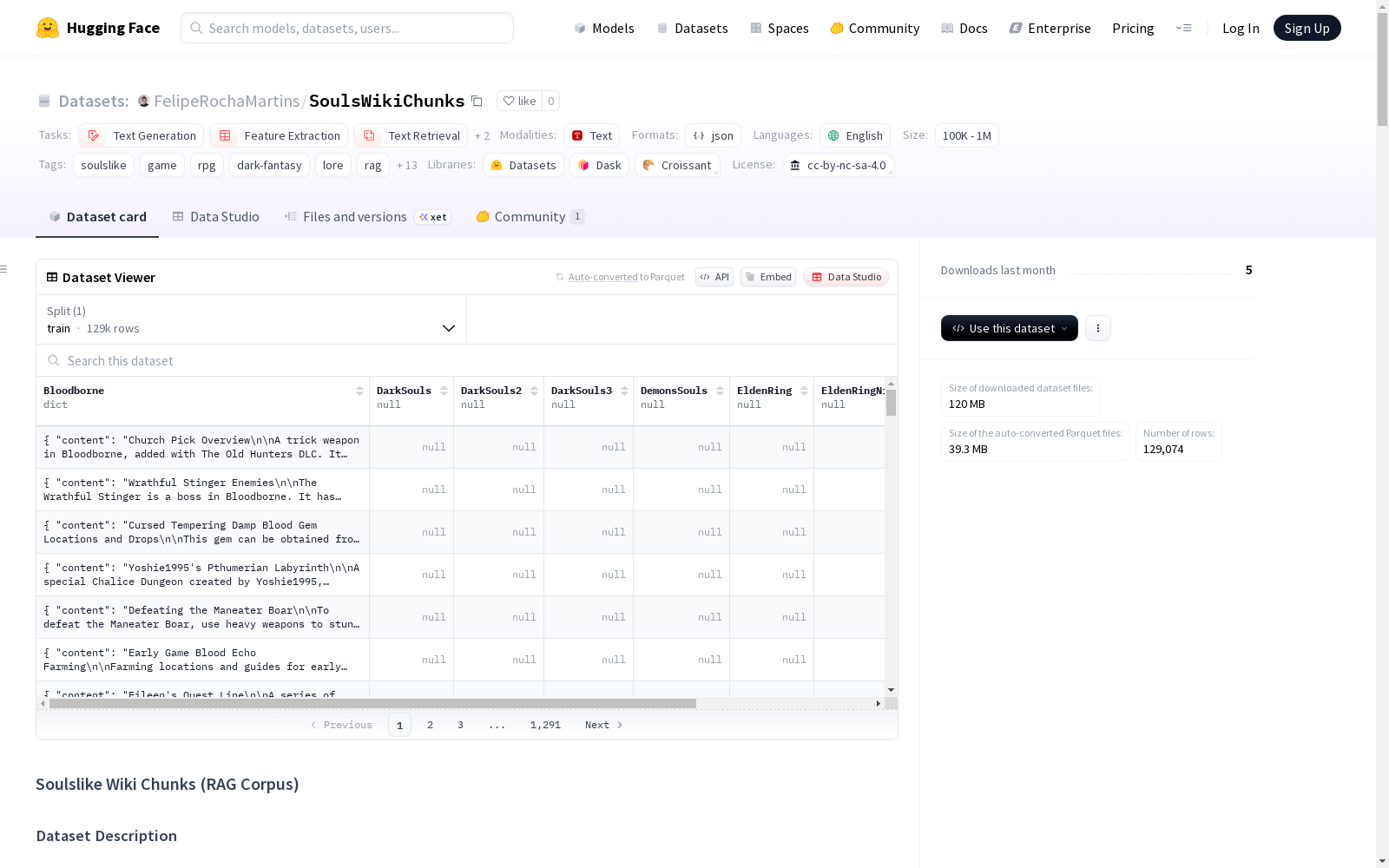Select the Church Pick Overview row cell
This screenshot has height=868, width=1389.
[202, 447]
